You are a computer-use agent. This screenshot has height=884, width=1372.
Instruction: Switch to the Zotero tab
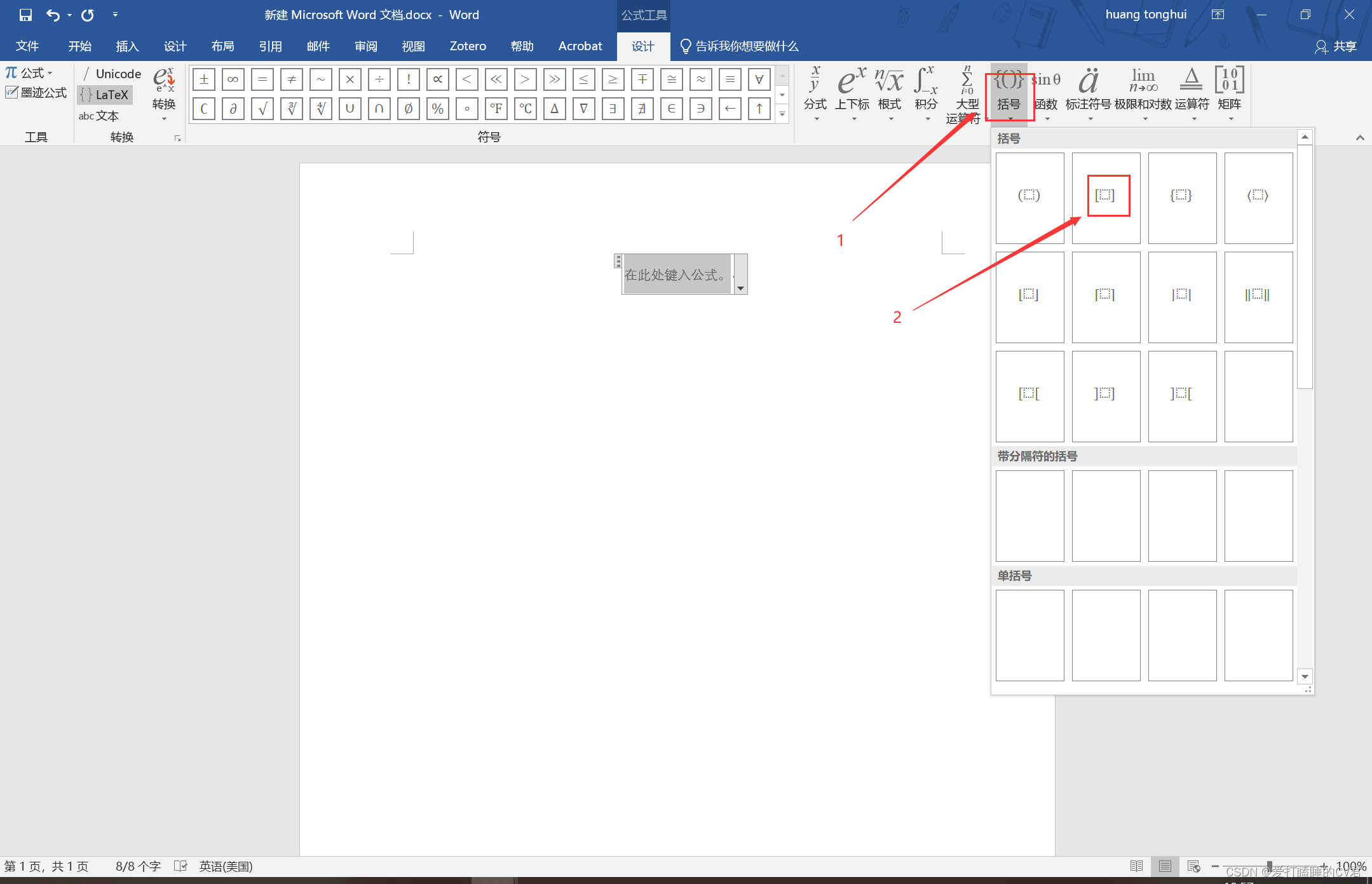(x=467, y=46)
